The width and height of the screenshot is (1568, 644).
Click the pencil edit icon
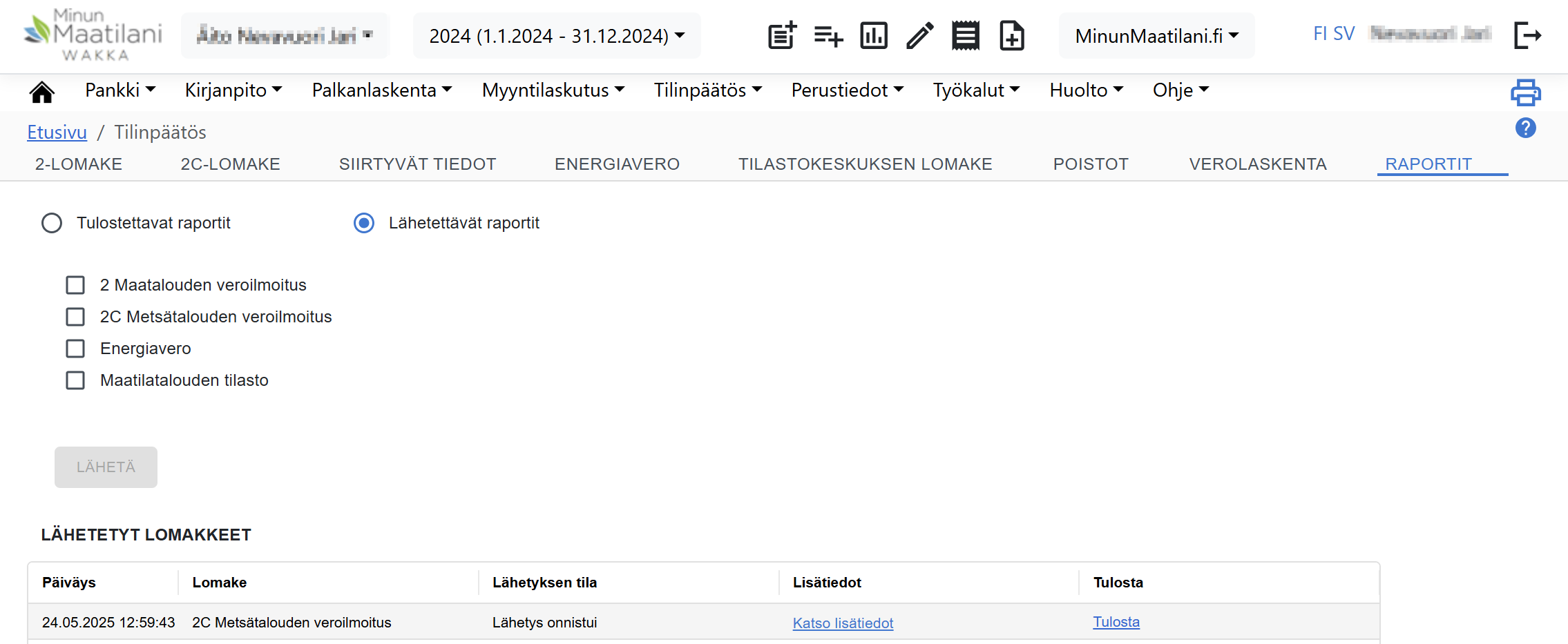click(919, 35)
